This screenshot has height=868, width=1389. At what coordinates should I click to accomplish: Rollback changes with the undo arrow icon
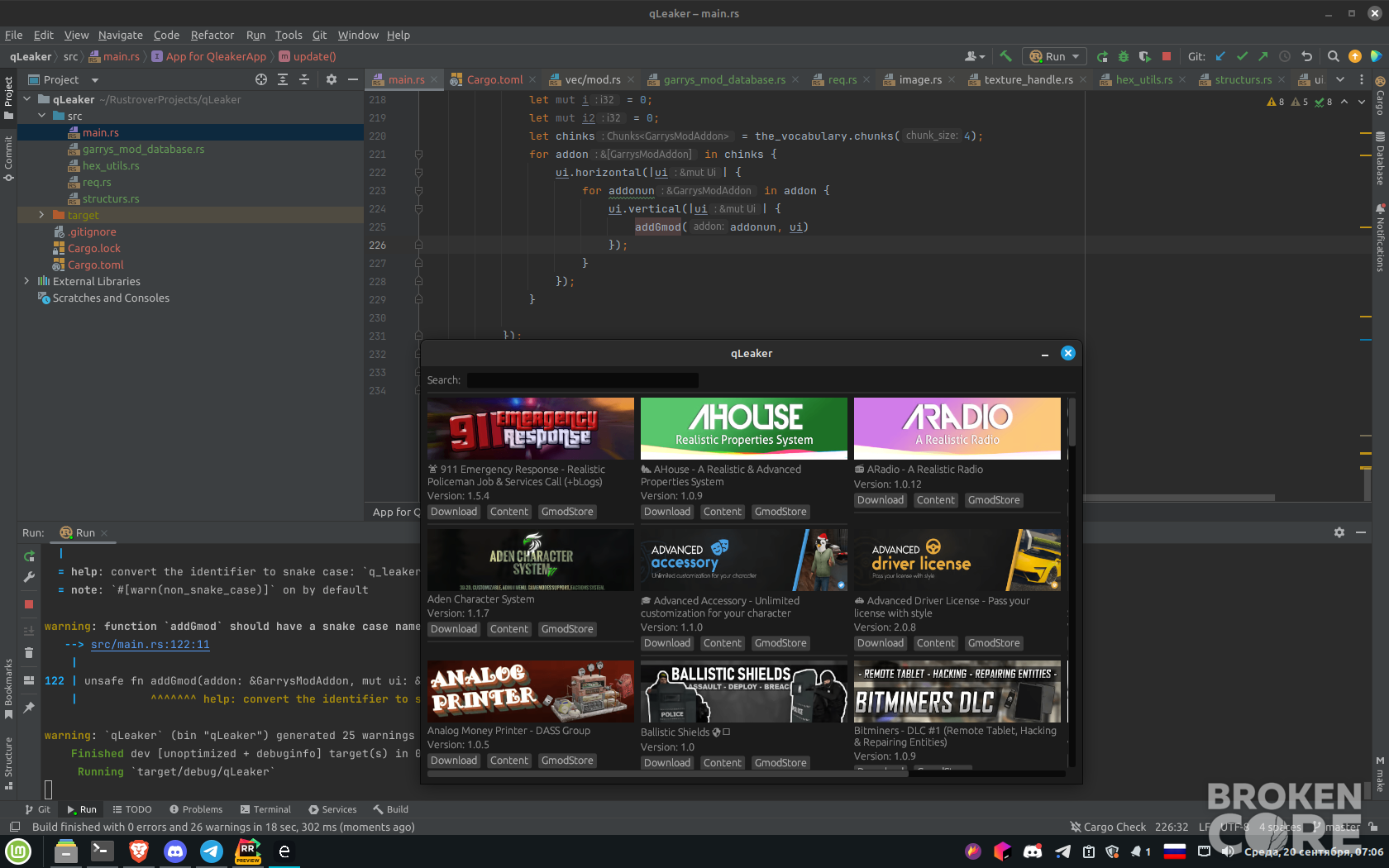click(x=1306, y=56)
